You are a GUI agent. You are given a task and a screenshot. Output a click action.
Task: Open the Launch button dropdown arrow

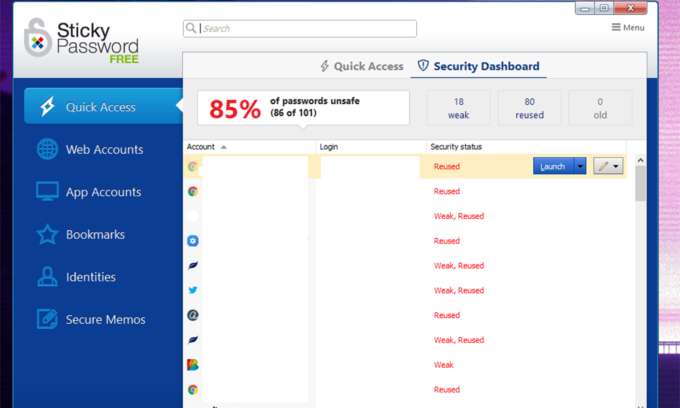pyautogui.click(x=580, y=166)
